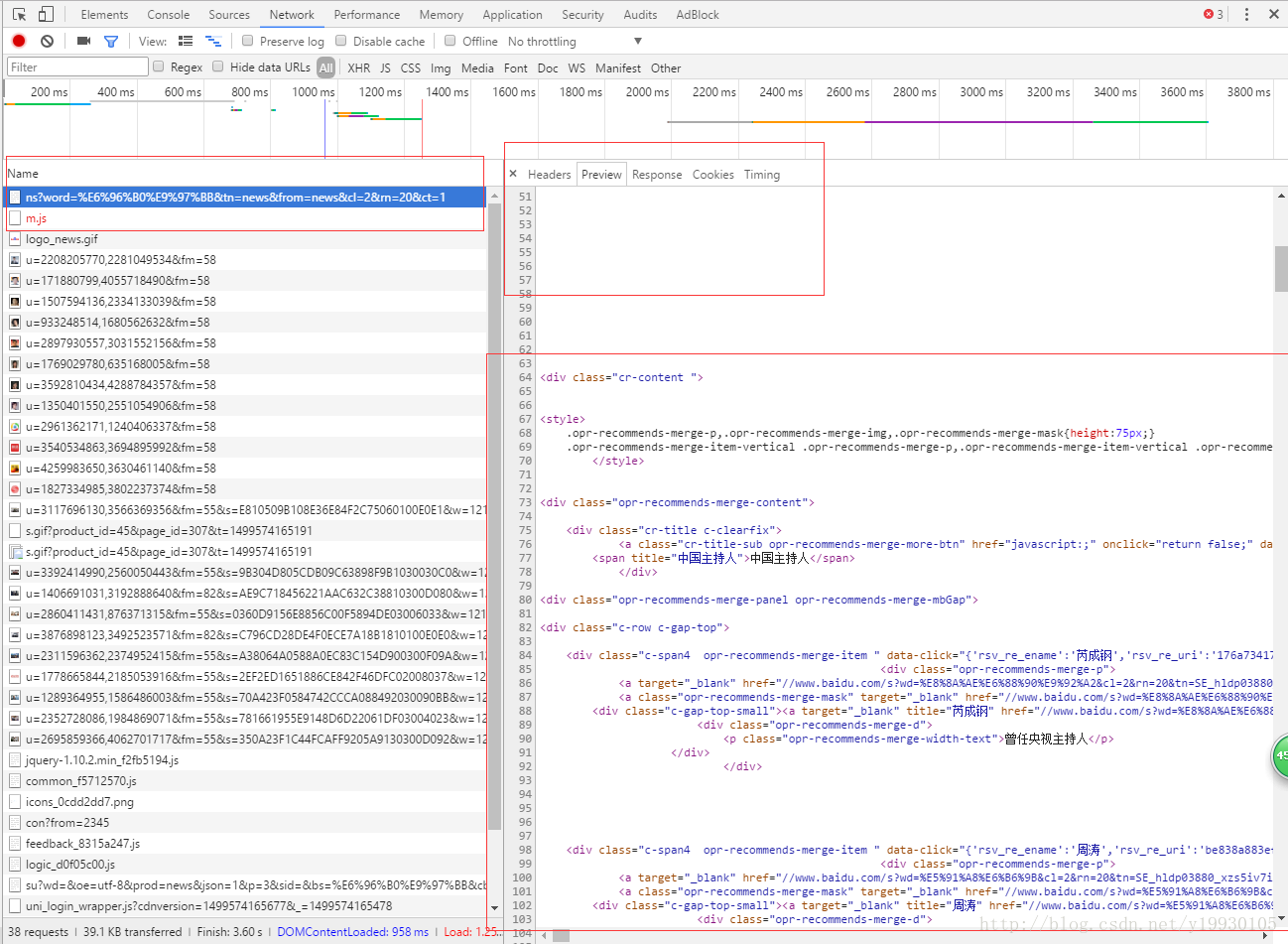This screenshot has width=1288, height=944.
Task: Show Timing tab of request details
Action: point(762,175)
